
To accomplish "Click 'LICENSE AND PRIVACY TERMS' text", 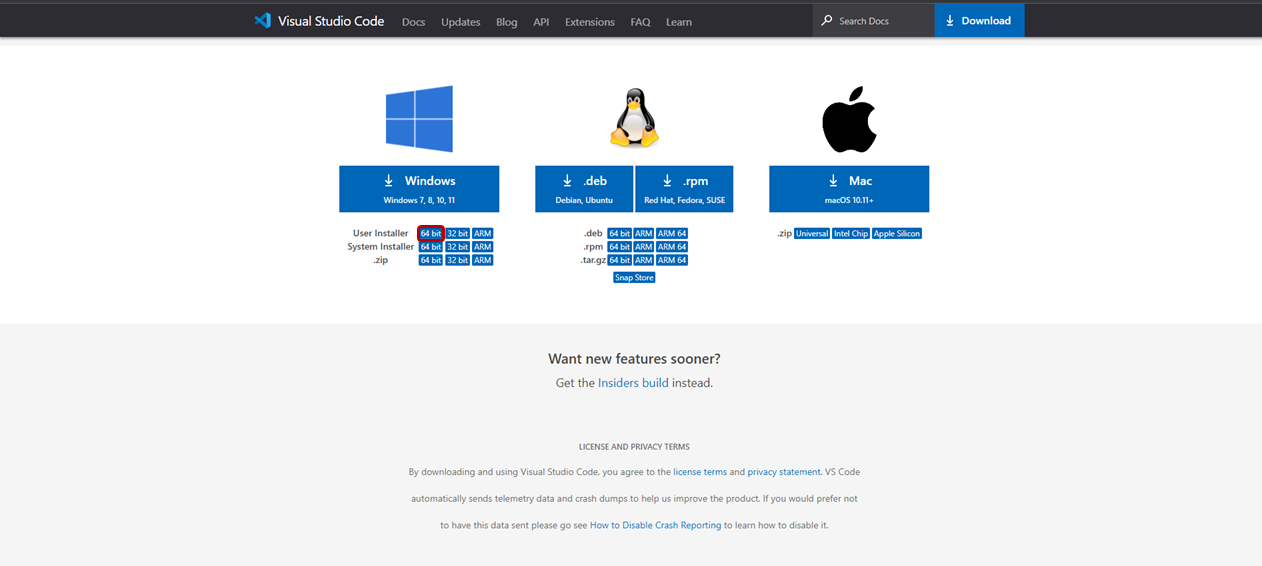I will (634, 447).
